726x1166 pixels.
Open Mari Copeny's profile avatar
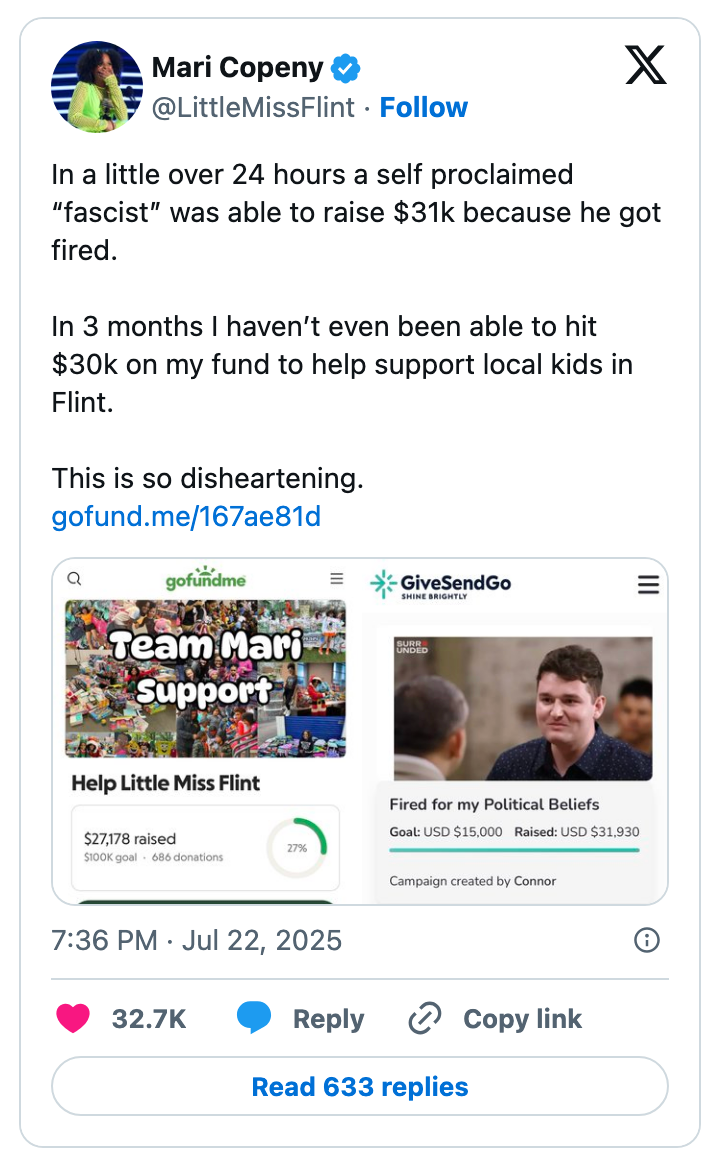pos(97,87)
